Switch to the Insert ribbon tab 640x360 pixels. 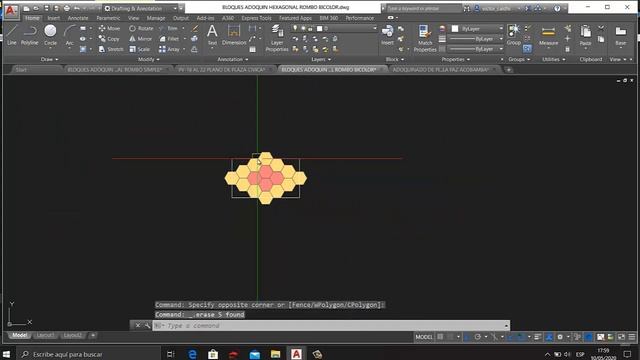[x=53, y=18]
